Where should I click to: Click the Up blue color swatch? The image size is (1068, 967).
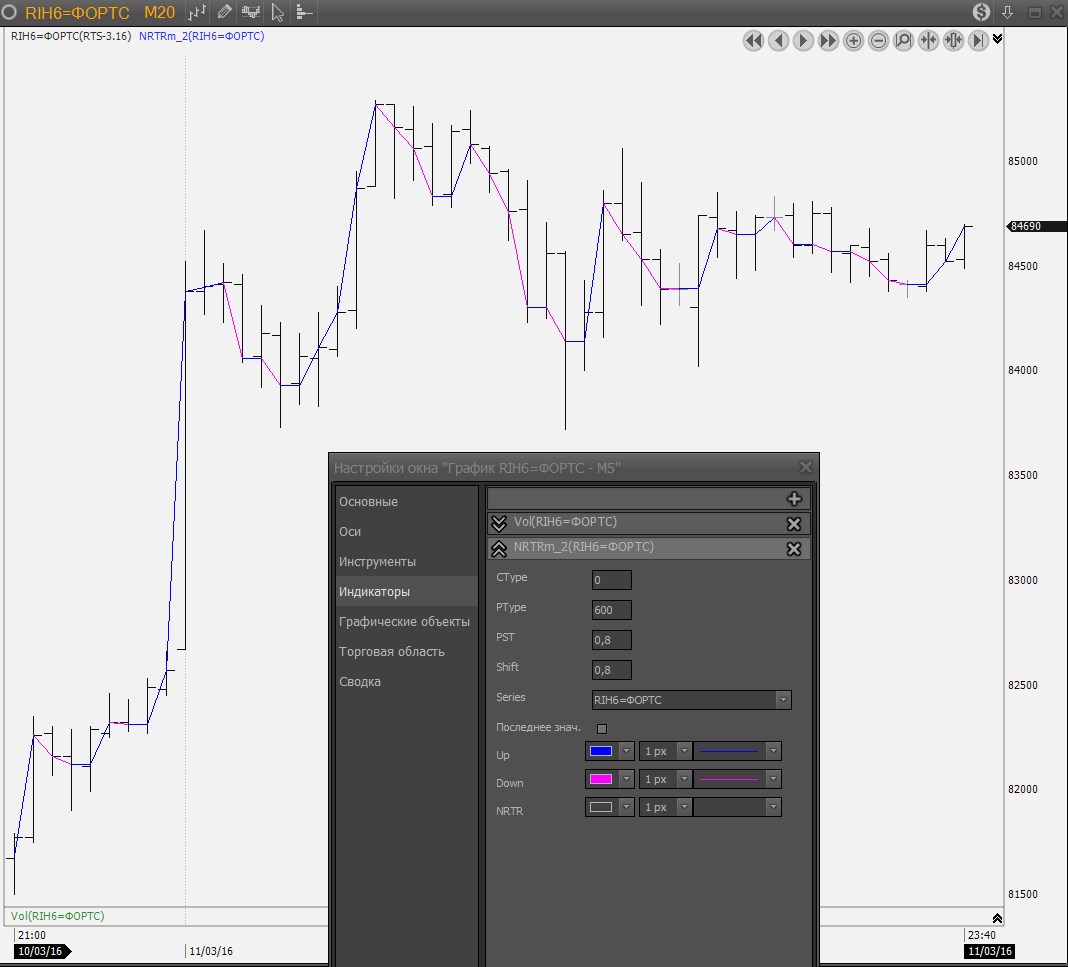[x=601, y=751]
